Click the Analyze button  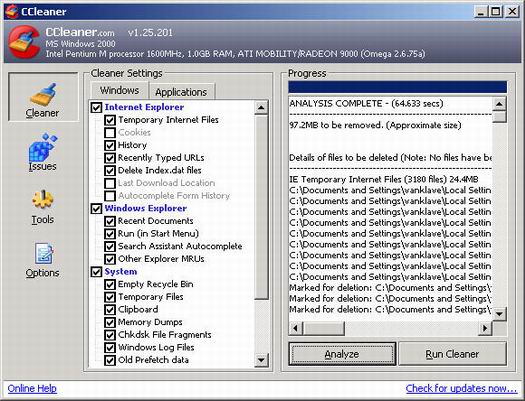[342, 354]
